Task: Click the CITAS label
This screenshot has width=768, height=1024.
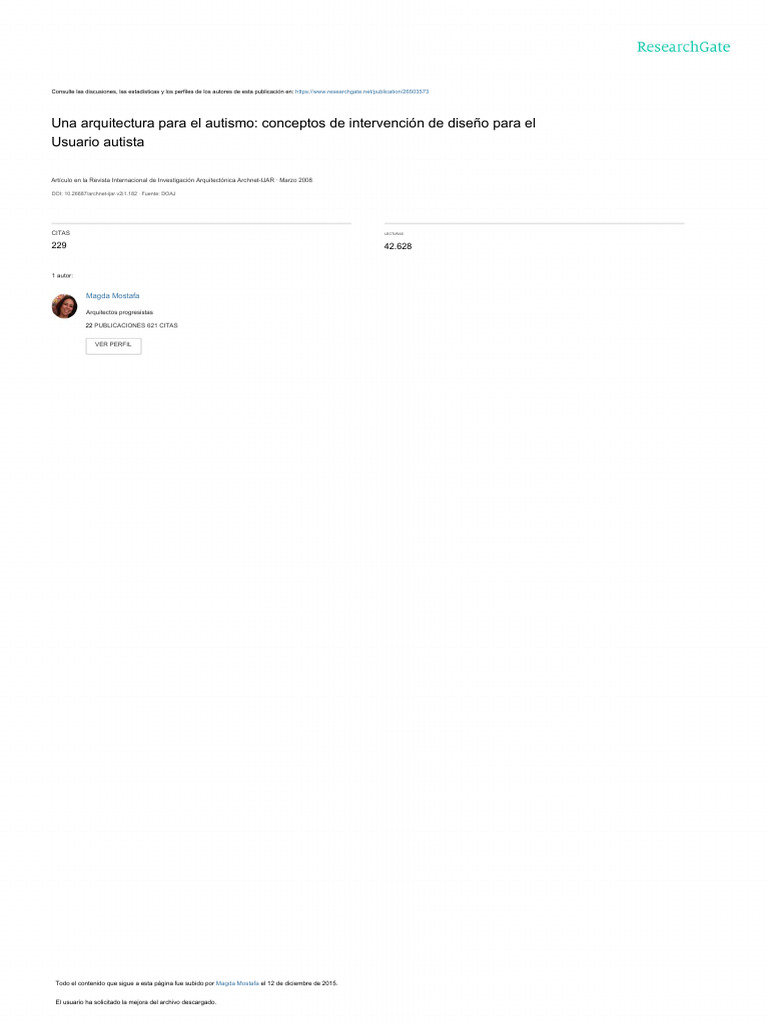Action: tap(61, 233)
